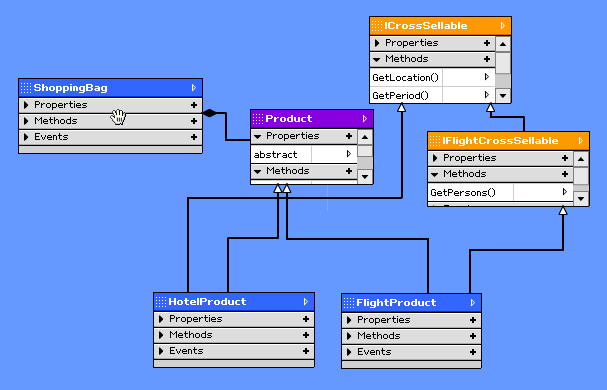Toggle the ShoppingBag class header arrow
Viewport: 607px width, 390px height.
(x=194, y=88)
